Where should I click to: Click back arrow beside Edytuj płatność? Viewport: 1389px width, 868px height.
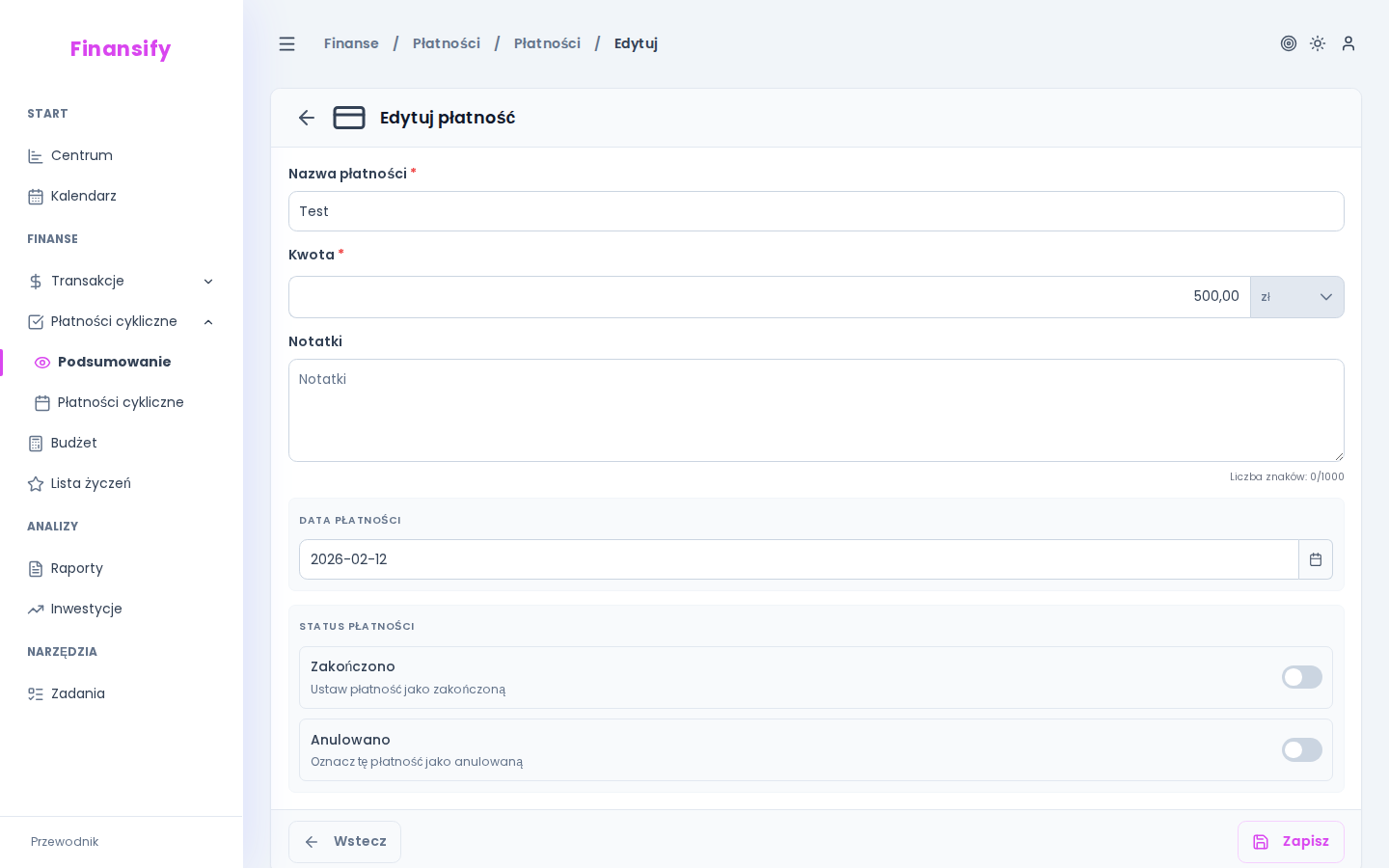(x=307, y=118)
